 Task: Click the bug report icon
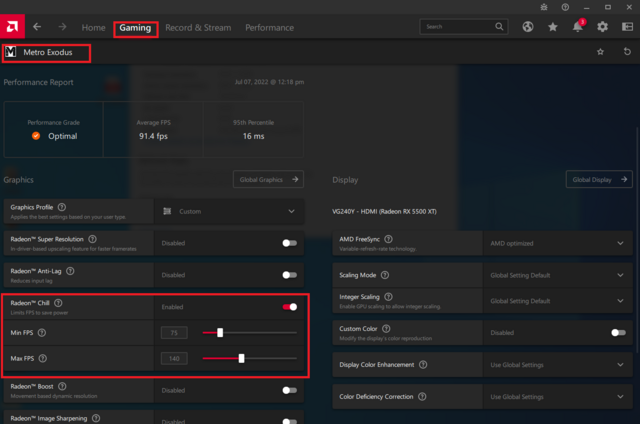tap(544, 7)
